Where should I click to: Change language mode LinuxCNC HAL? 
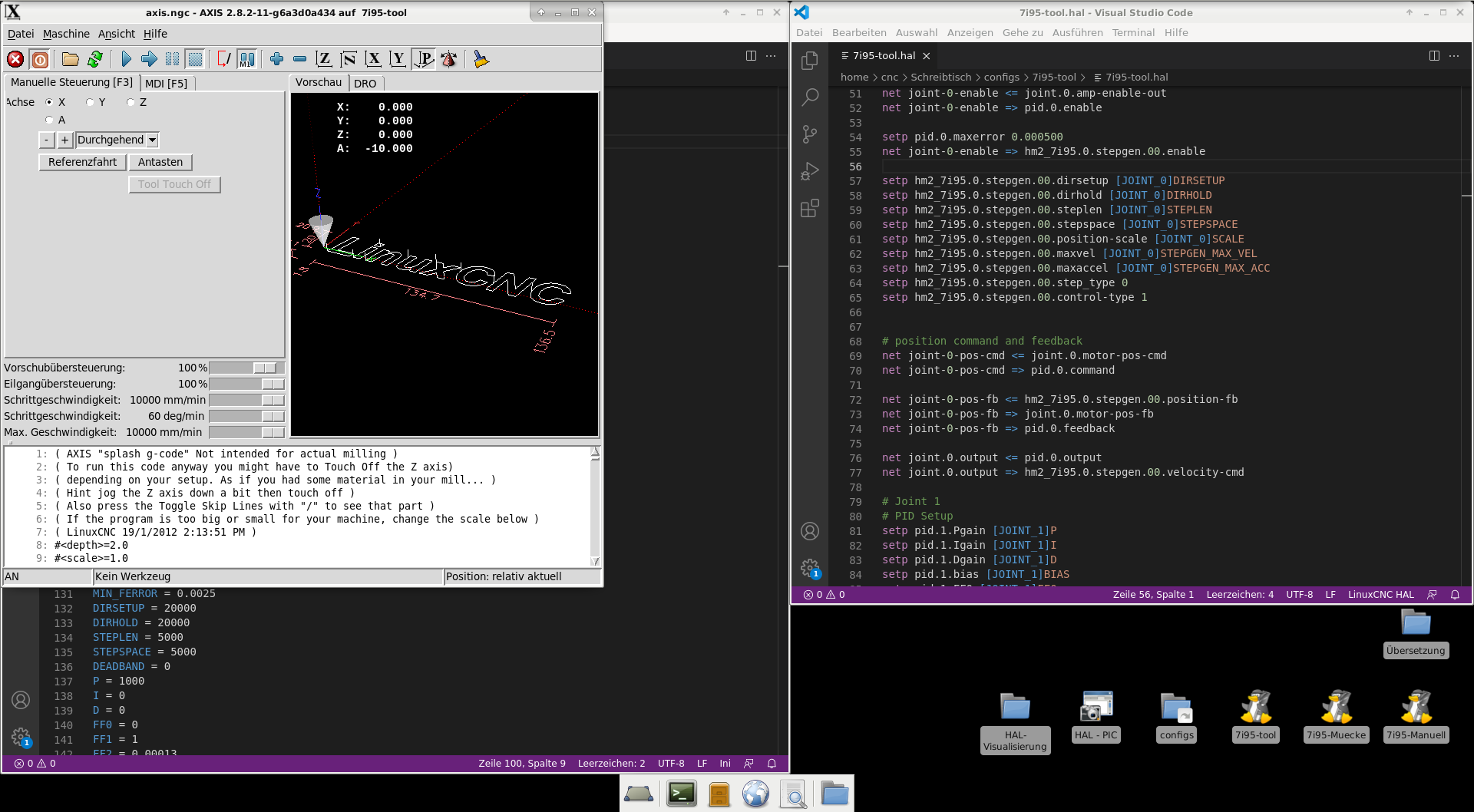[x=1380, y=595]
